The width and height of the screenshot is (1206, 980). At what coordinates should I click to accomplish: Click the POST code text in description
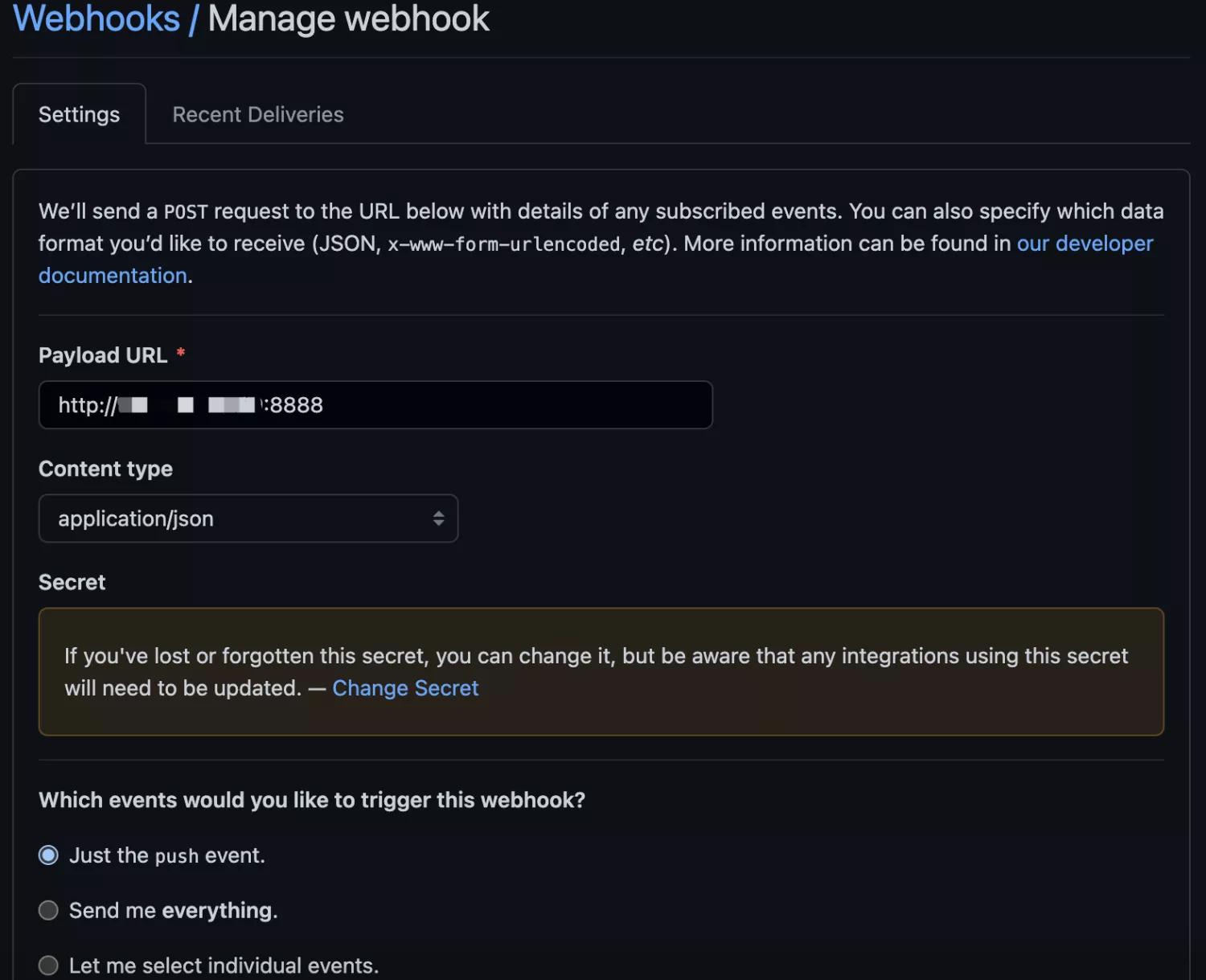coord(186,212)
